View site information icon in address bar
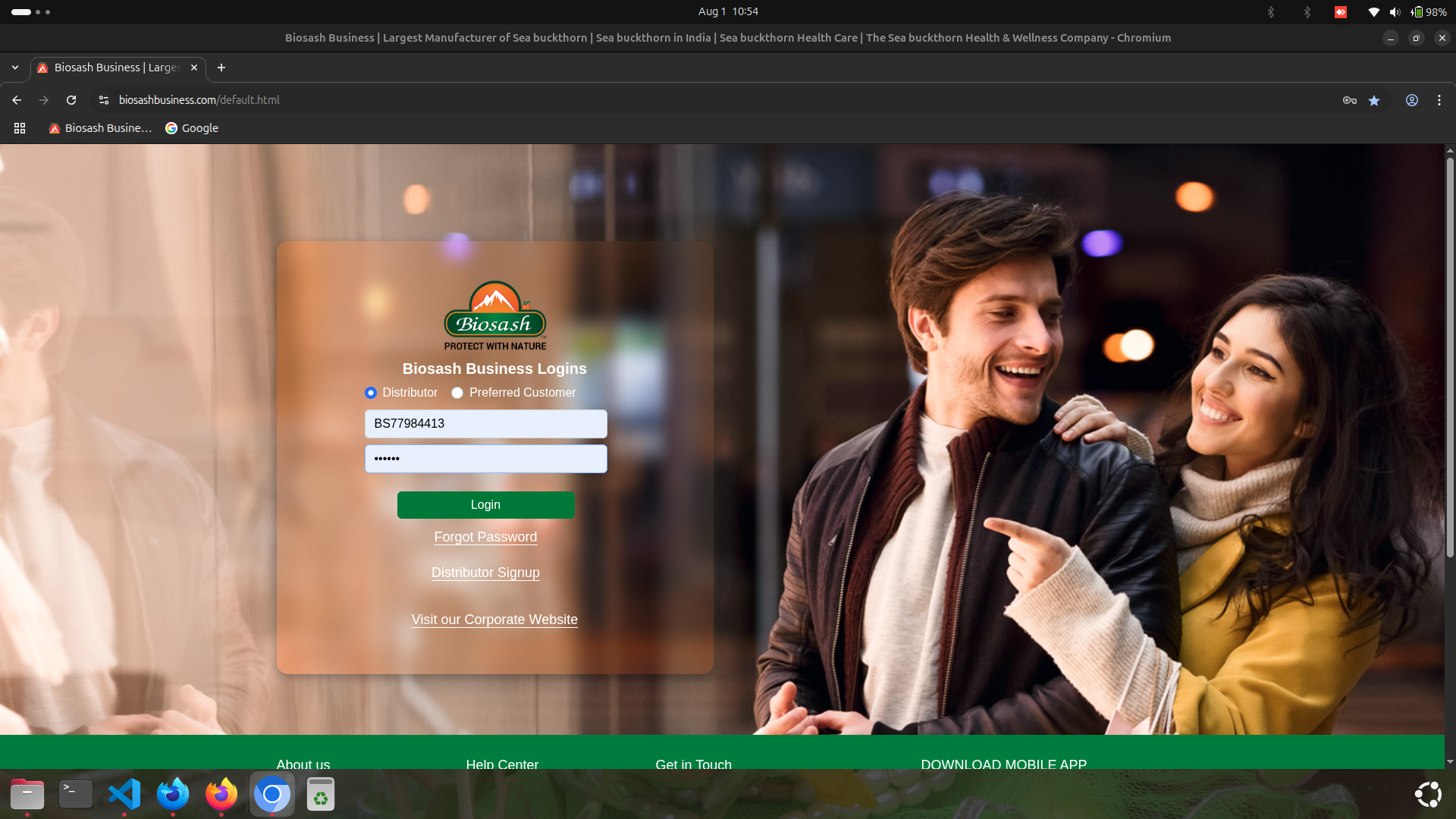Screen dimensions: 1456x819 (x=104, y=100)
